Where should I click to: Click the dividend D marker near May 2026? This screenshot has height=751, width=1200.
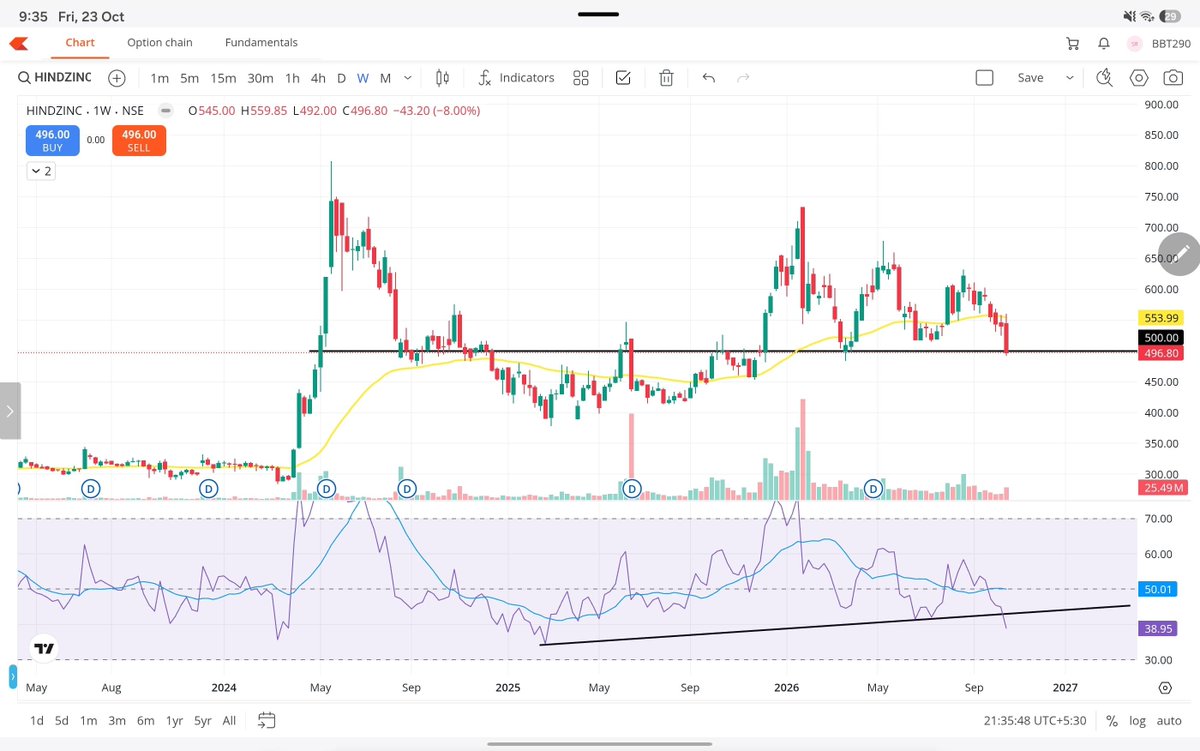coord(873,488)
